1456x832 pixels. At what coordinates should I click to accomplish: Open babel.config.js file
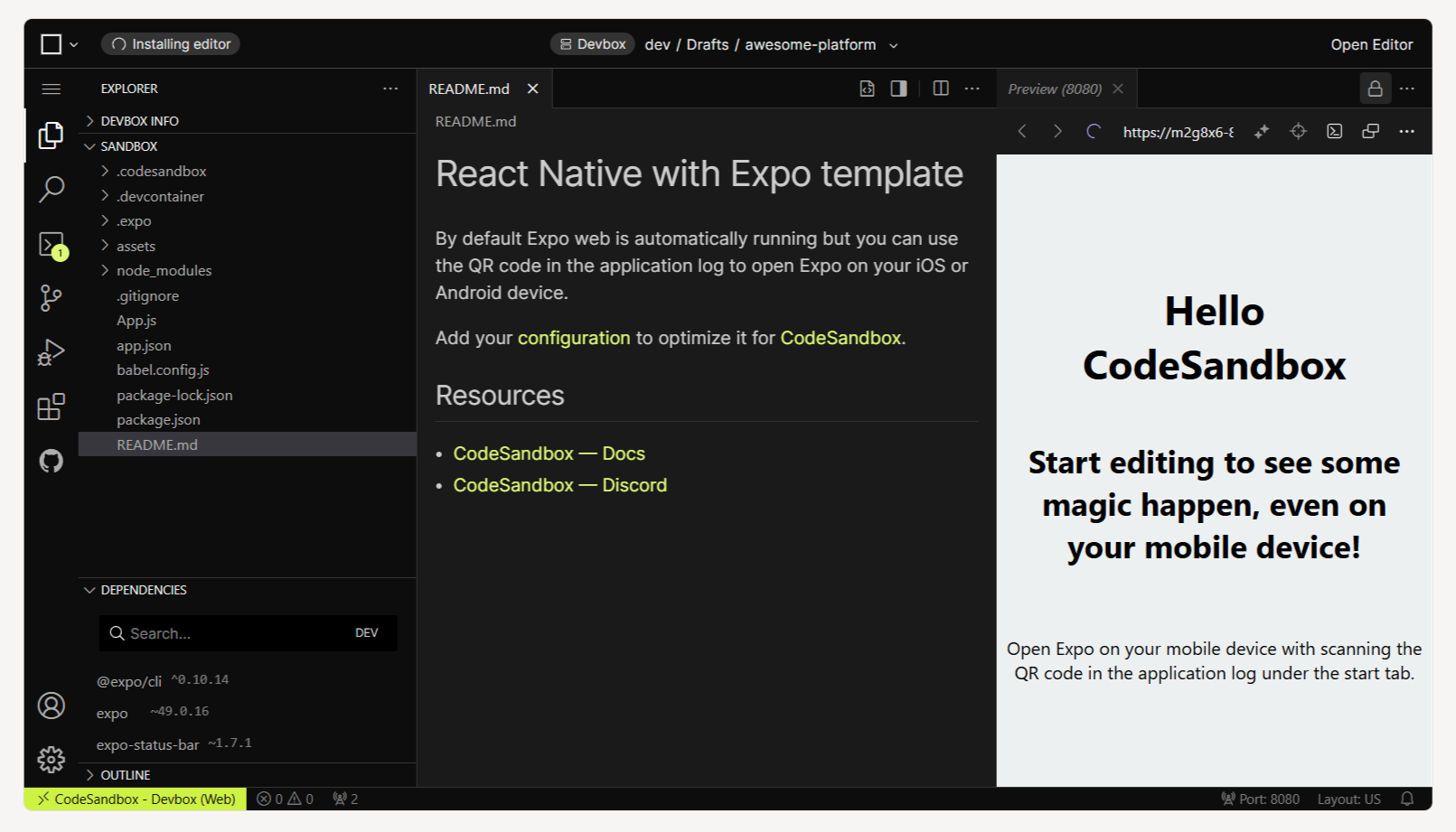pos(248,370)
